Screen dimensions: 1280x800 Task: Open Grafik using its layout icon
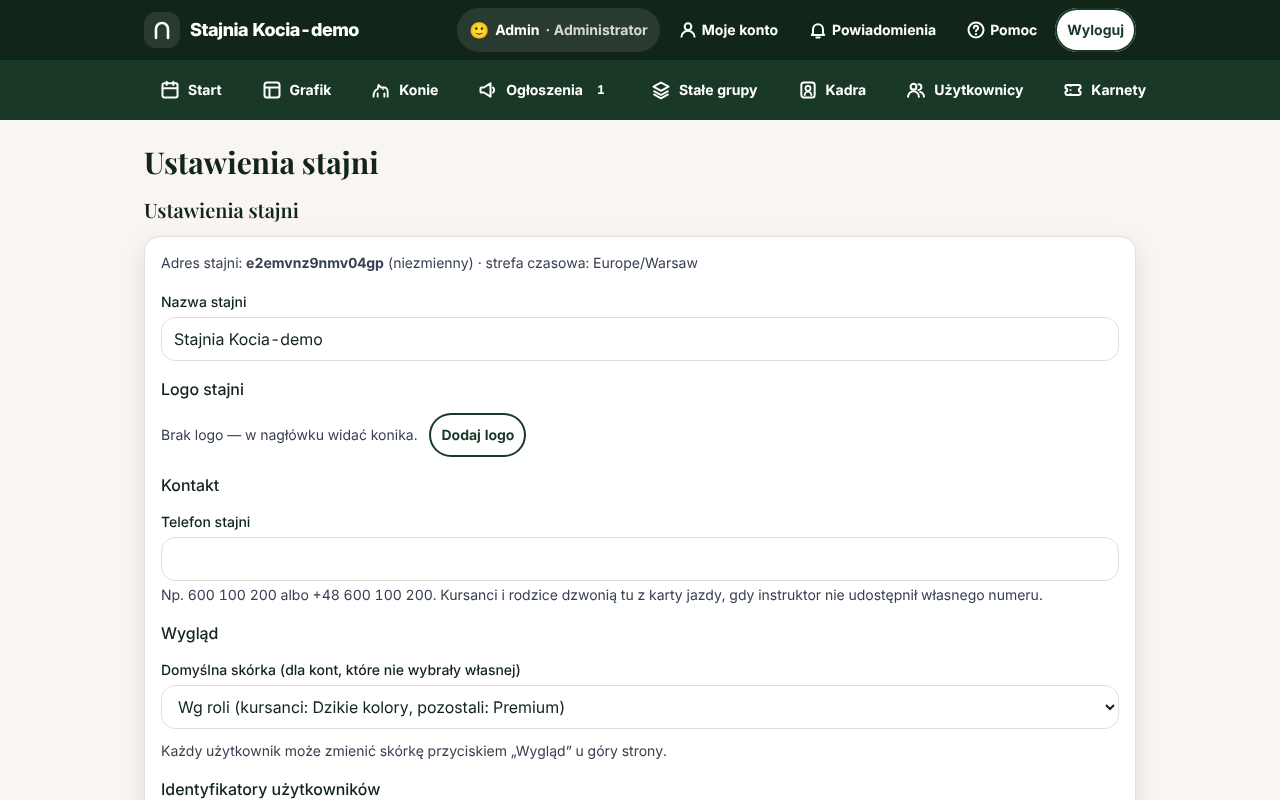272,90
